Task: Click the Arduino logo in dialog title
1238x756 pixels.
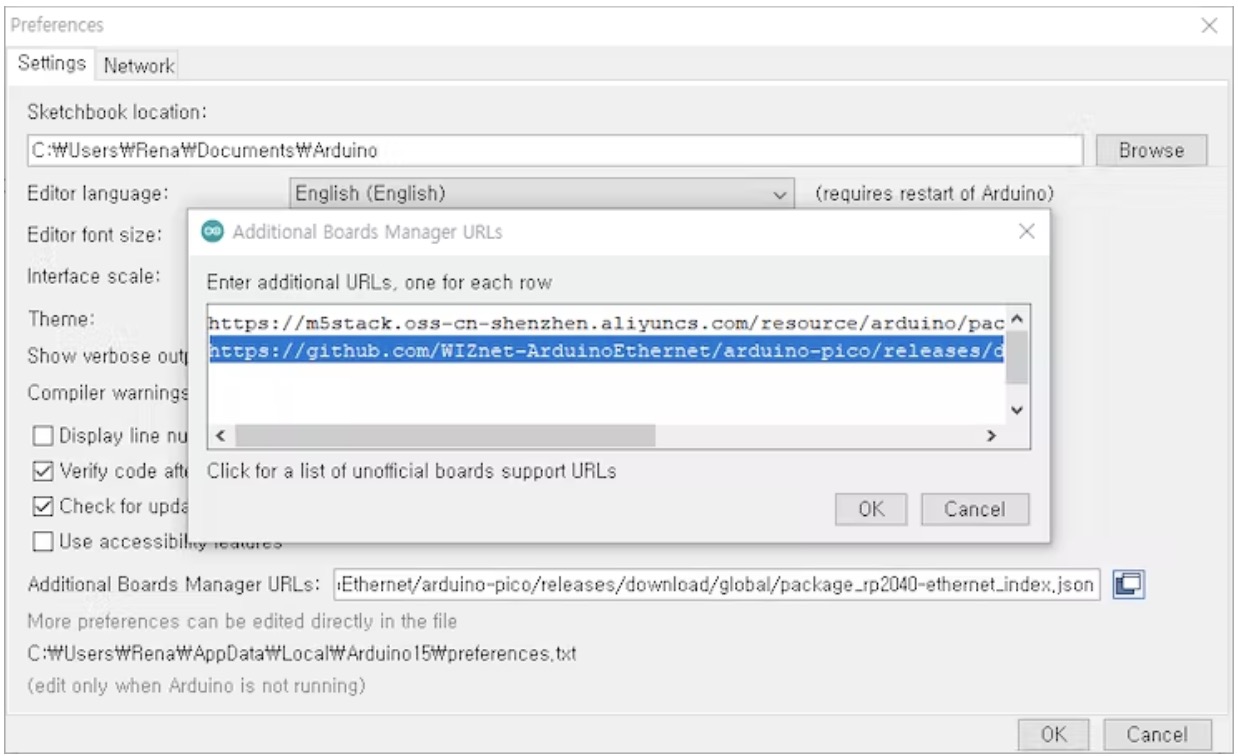Action: click(213, 232)
